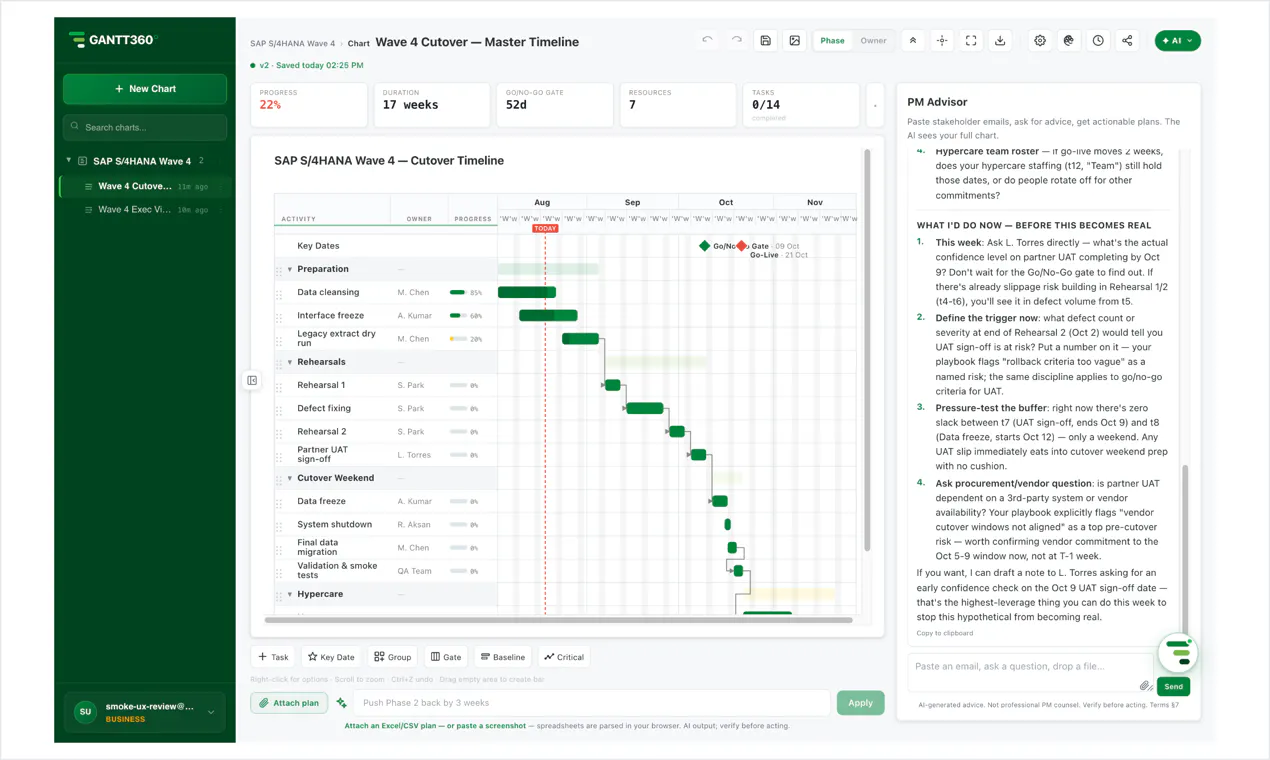The height and width of the screenshot is (760, 1270).
Task: Focus the Push Phase 2 prompt field
Action: [592, 703]
